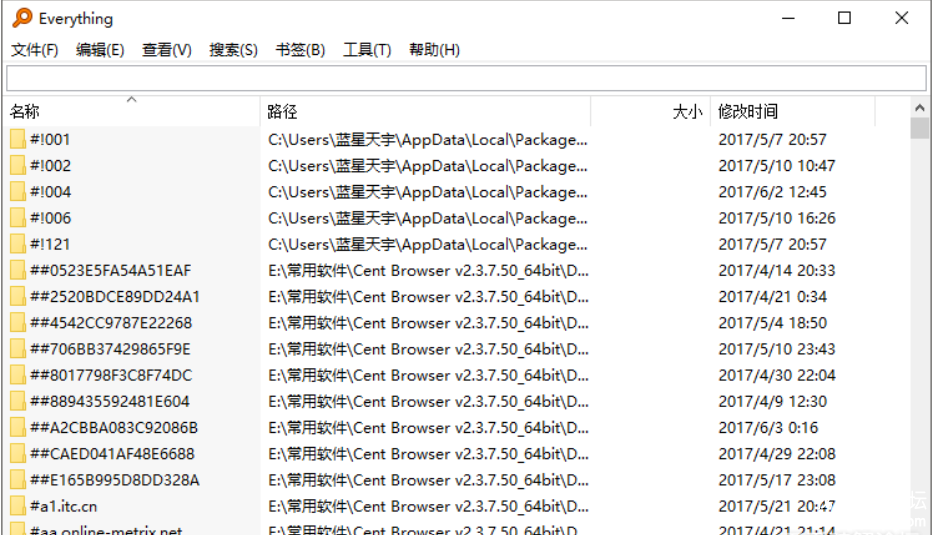This screenshot has height=535, width=933.
Task: Click the path cell of #!001 row
Action: point(427,139)
